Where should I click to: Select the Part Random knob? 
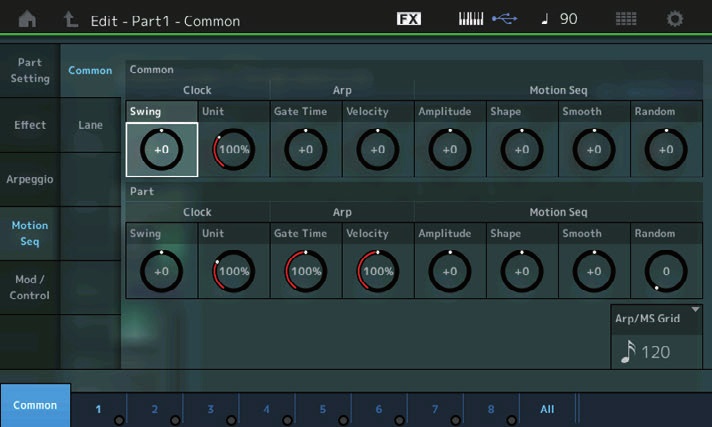coord(666,271)
